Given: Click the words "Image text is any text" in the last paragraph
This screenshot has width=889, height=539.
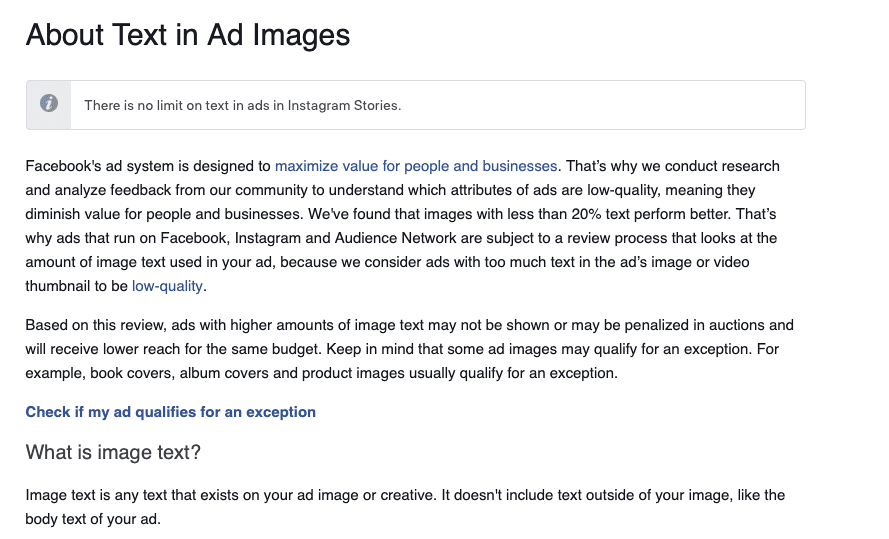Looking at the screenshot, I should point(96,495).
